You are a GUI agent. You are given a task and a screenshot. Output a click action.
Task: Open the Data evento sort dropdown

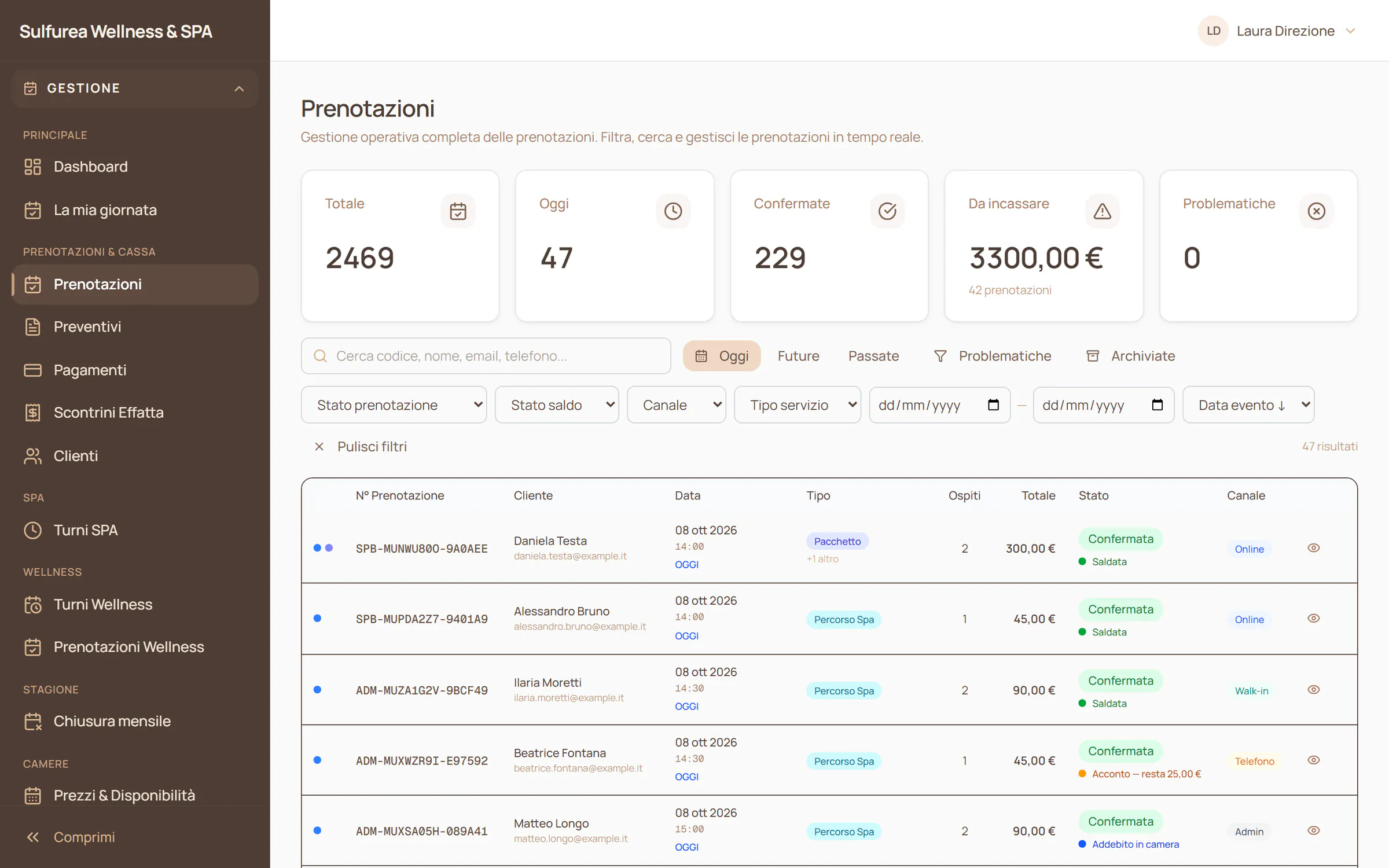point(1248,405)
